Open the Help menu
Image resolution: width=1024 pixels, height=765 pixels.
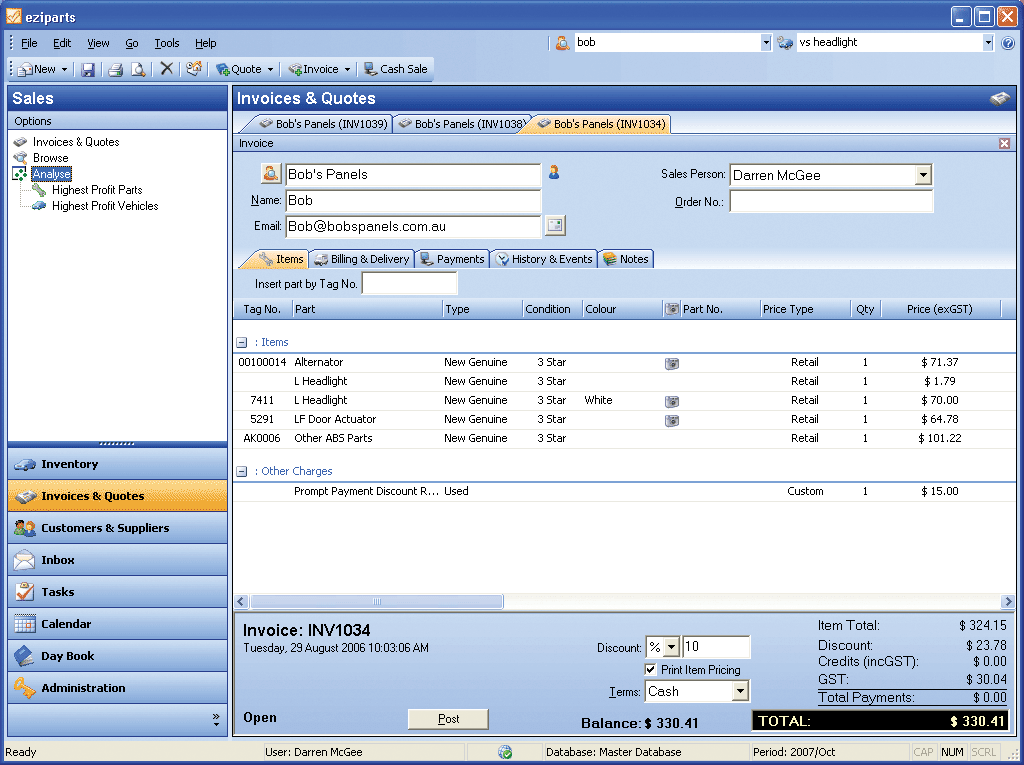coord(205,43)
